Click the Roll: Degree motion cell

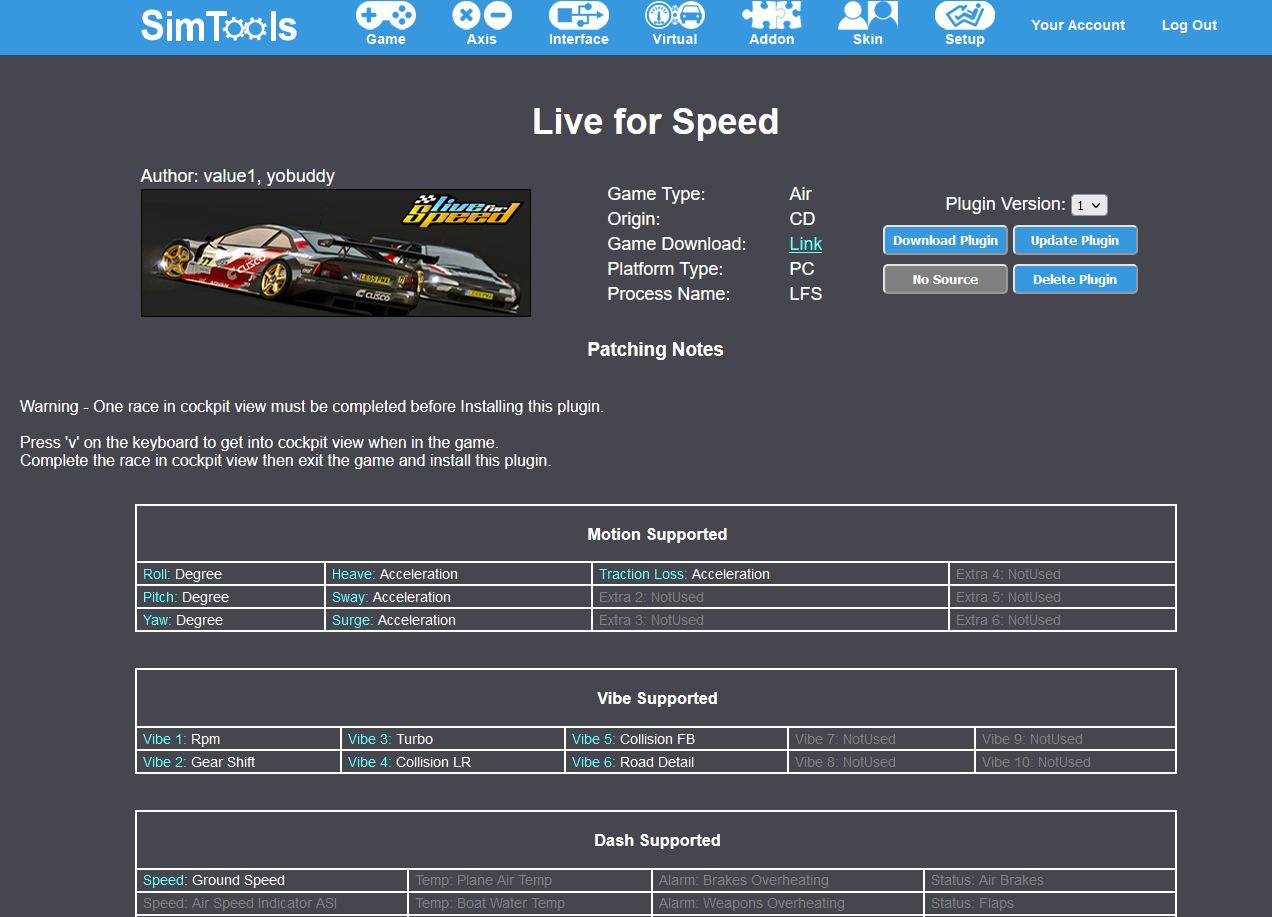(230, 574)
